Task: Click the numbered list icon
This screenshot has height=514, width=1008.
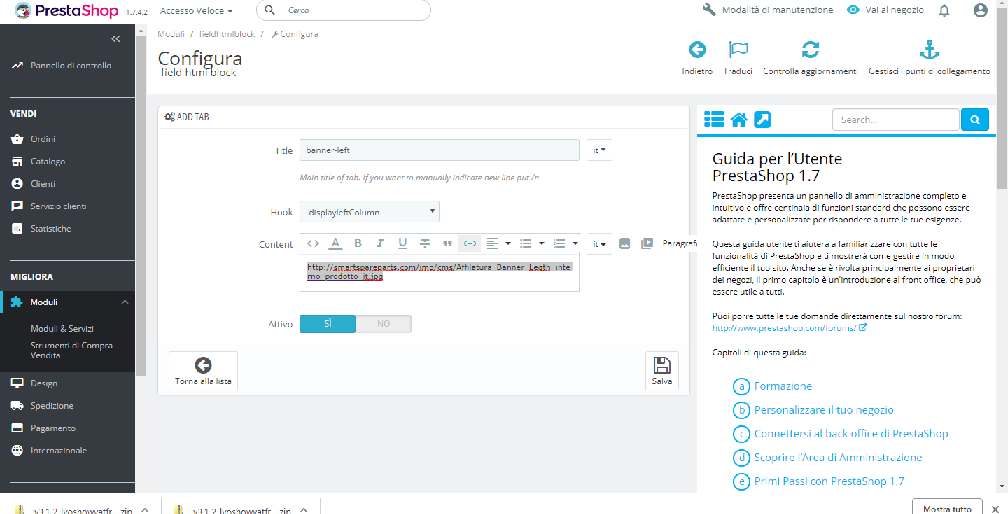Action: point(559,244)
